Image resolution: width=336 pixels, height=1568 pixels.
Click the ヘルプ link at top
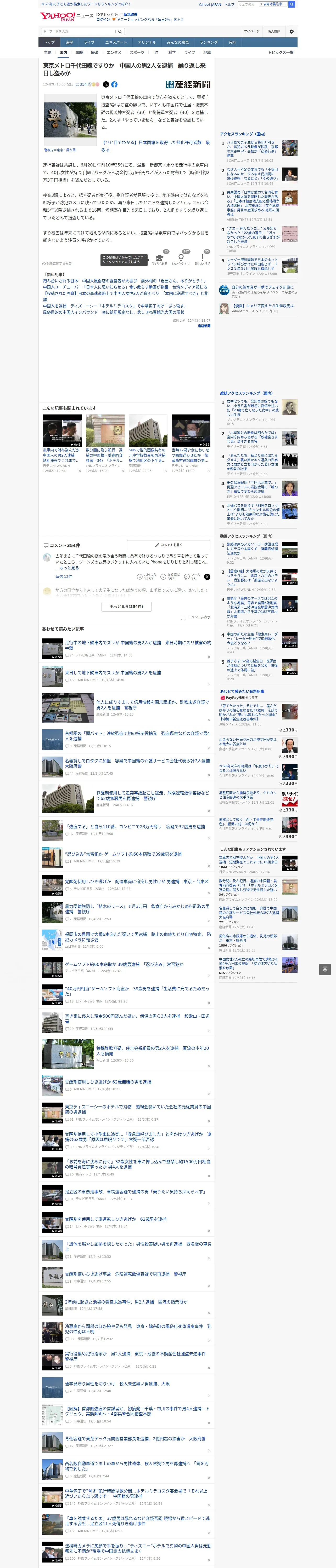229,4
